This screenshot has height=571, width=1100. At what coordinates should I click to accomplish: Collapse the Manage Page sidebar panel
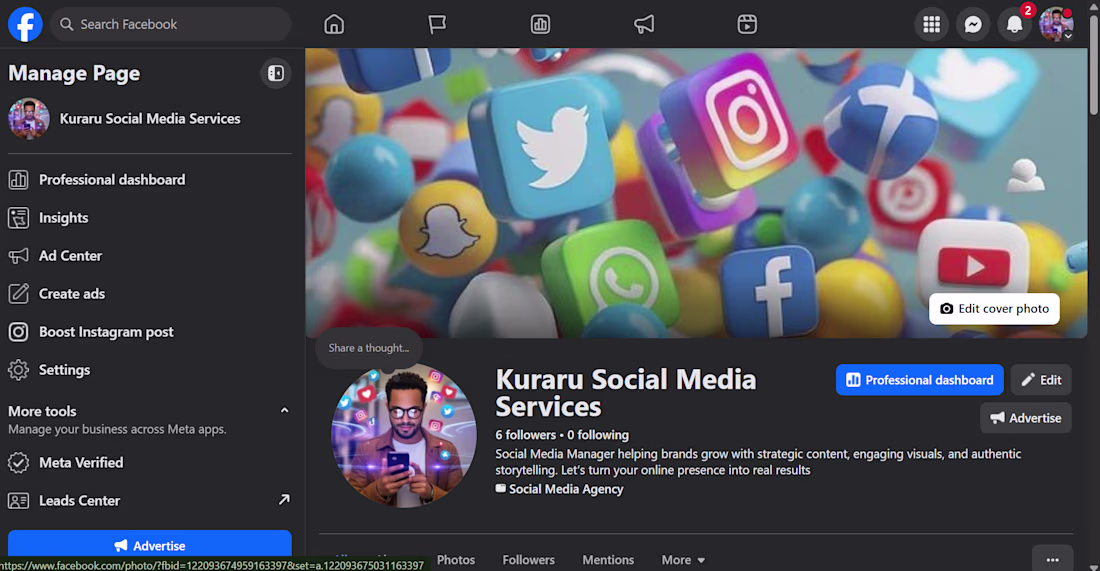pyautogui.click(x=276, y=73)
